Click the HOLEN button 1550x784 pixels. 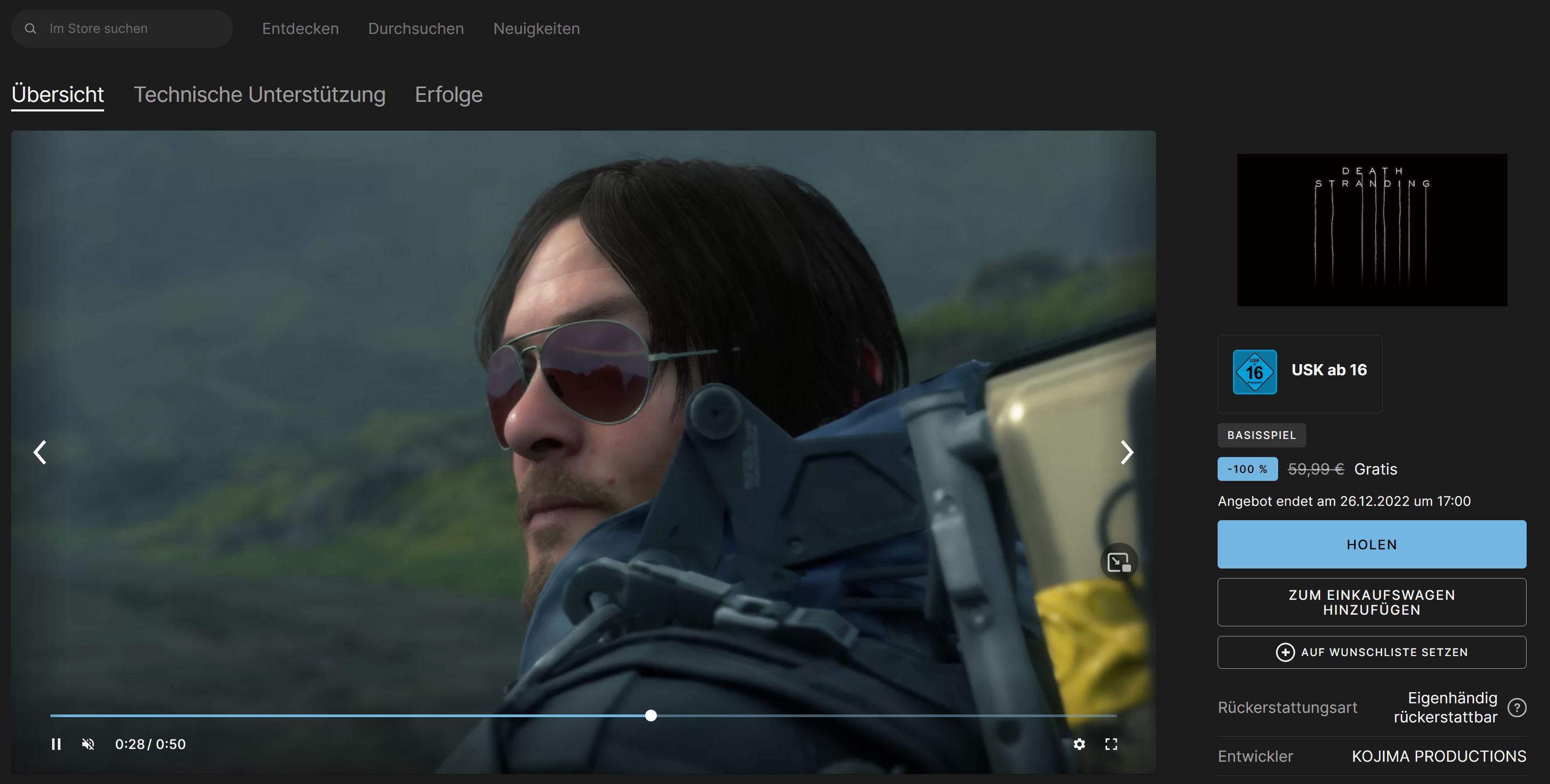pyautogui.click(x=1371, y=545)
